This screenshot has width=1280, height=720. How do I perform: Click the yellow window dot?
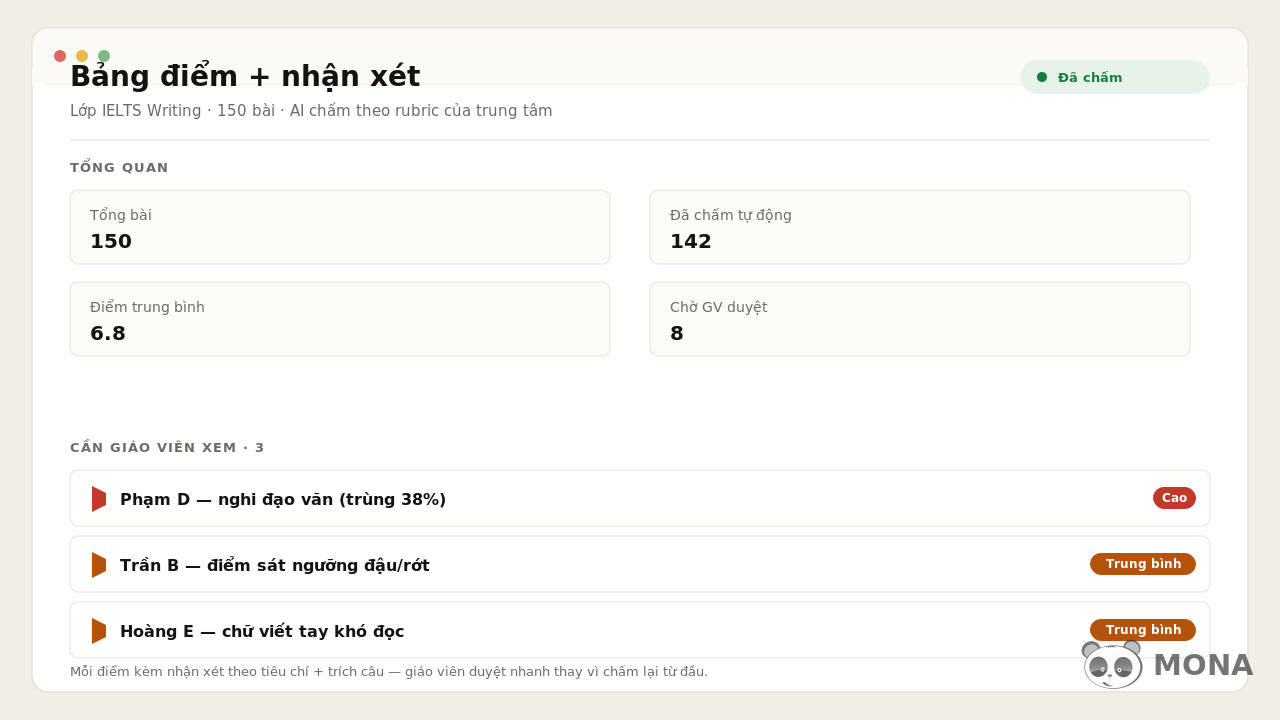pos(82,56)
